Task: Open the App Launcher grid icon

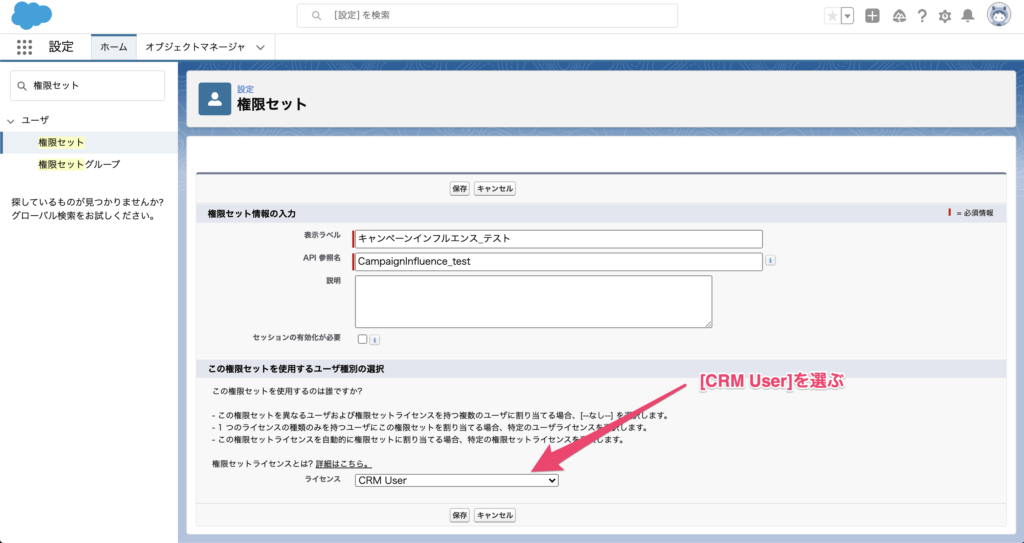Action: pyautogui.click(x=24, y=47)
